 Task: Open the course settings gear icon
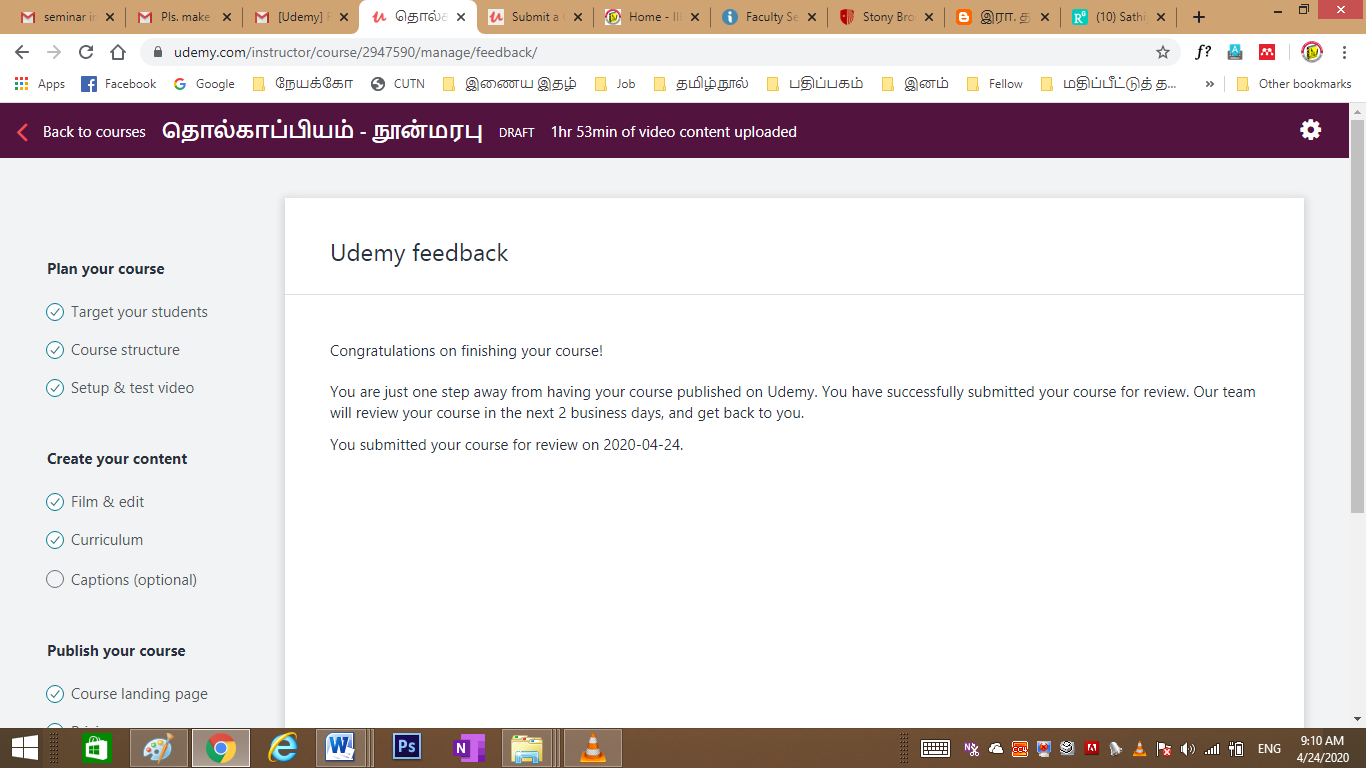(1310, 130)
